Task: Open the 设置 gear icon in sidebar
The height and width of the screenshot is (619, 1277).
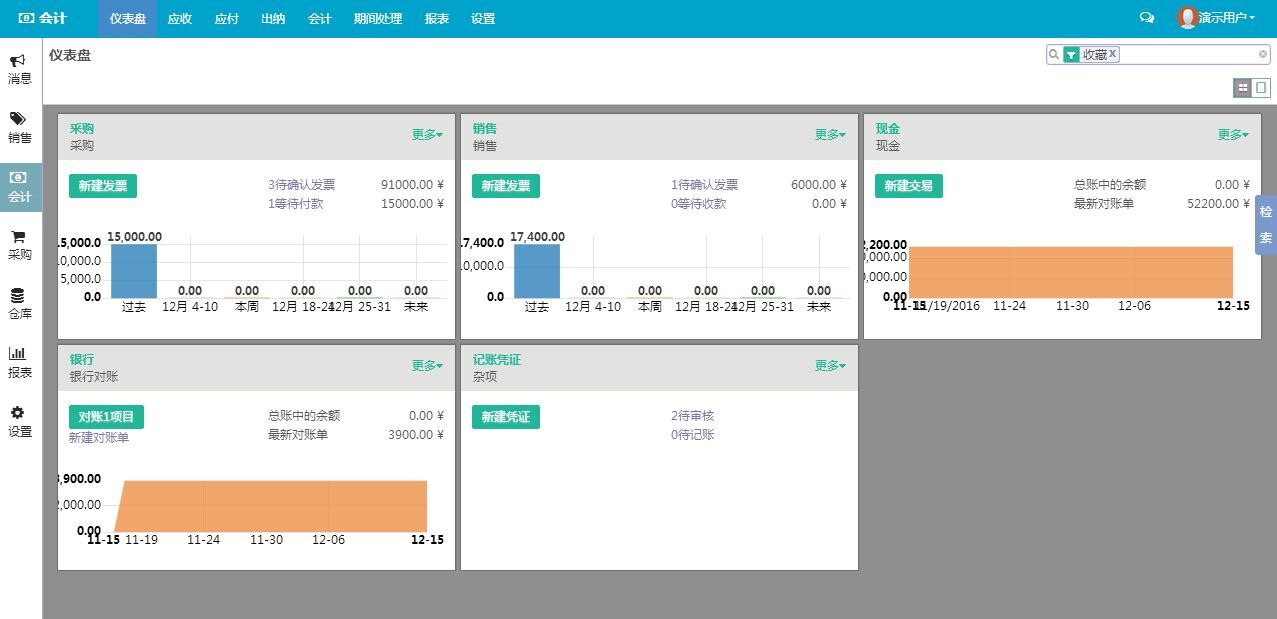Action: point(18,413)
